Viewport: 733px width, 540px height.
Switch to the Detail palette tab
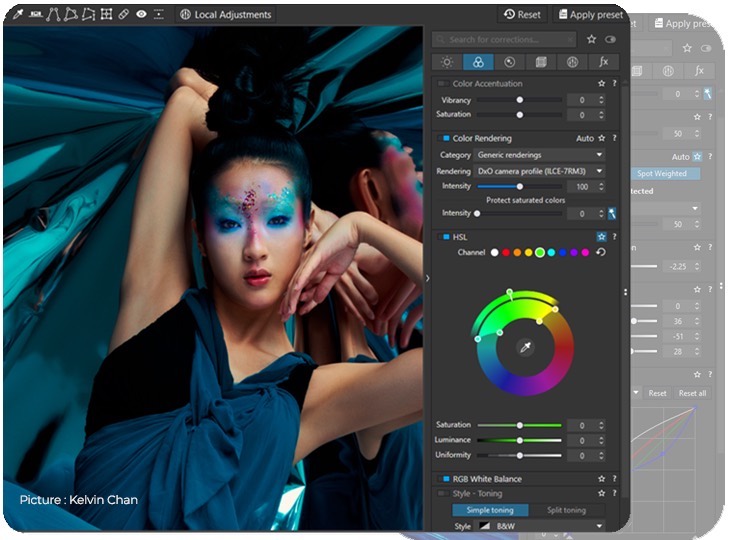click(510, 62)
